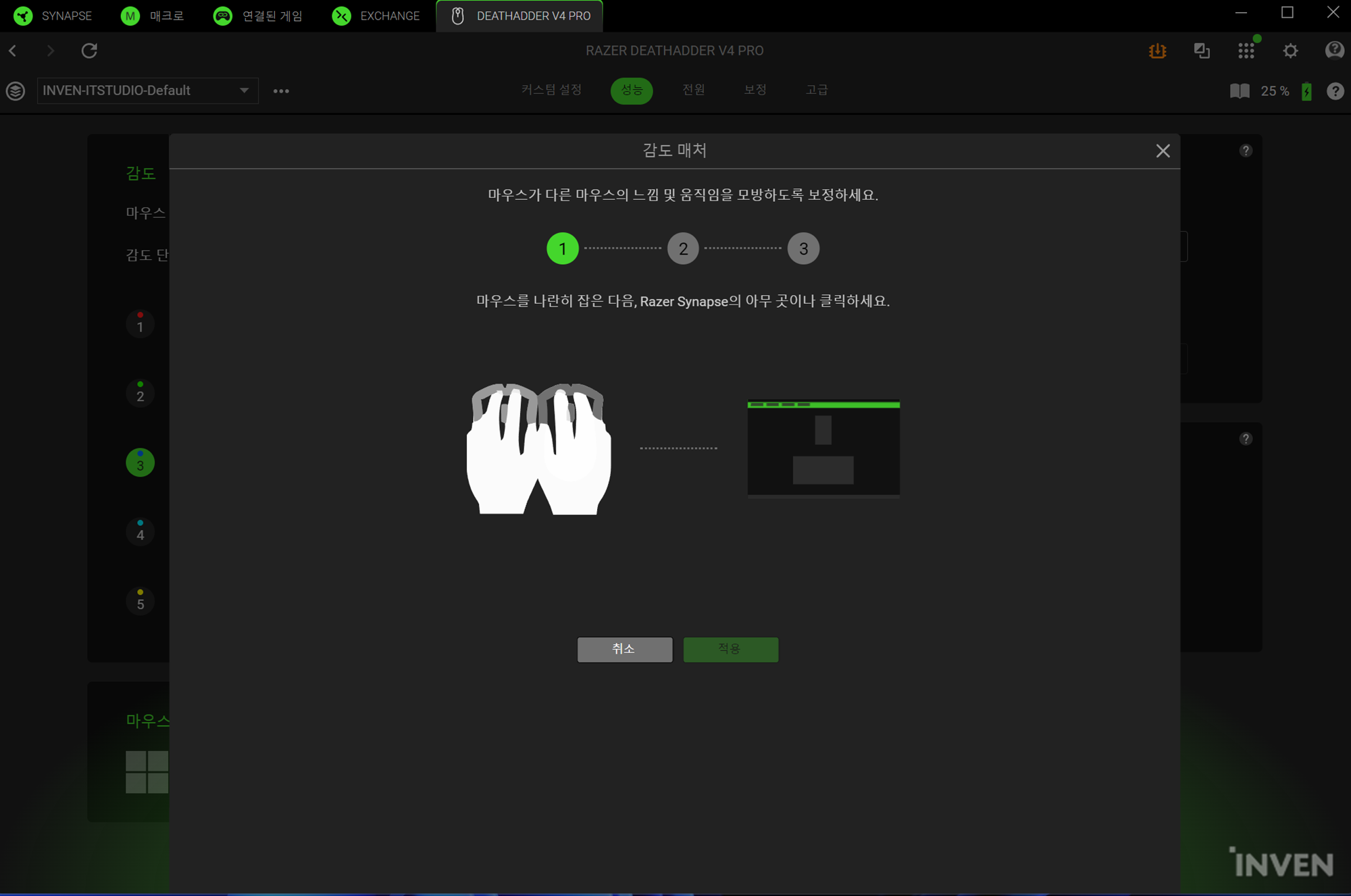The image size is (1351, 896).
Task: Close the 감도 매처 dialog
Action: coord(1163,151)
